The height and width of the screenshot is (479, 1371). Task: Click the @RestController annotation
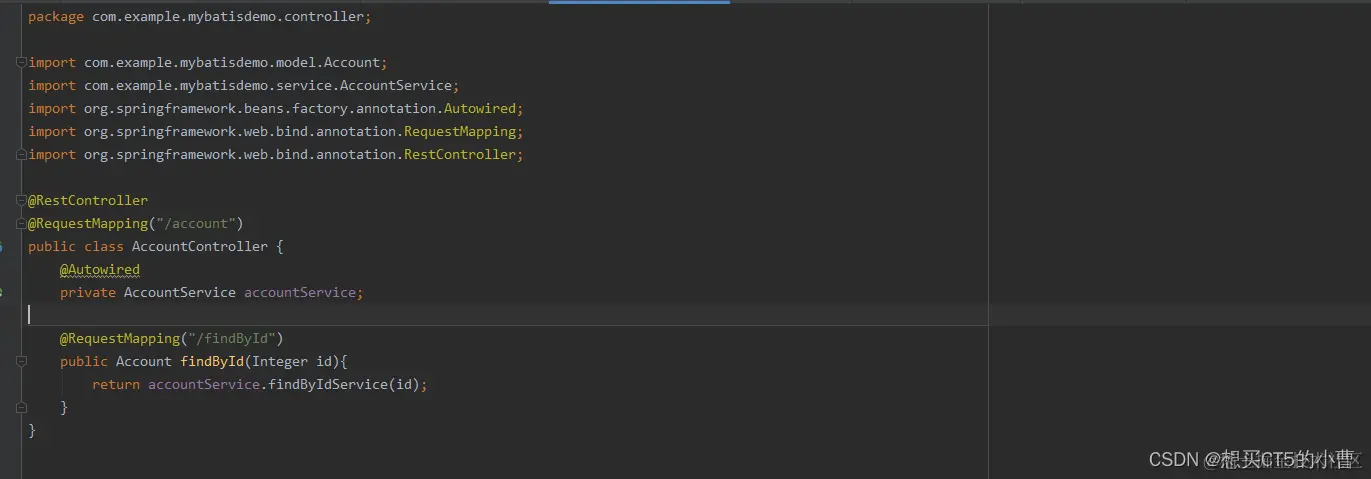point(88,200)
